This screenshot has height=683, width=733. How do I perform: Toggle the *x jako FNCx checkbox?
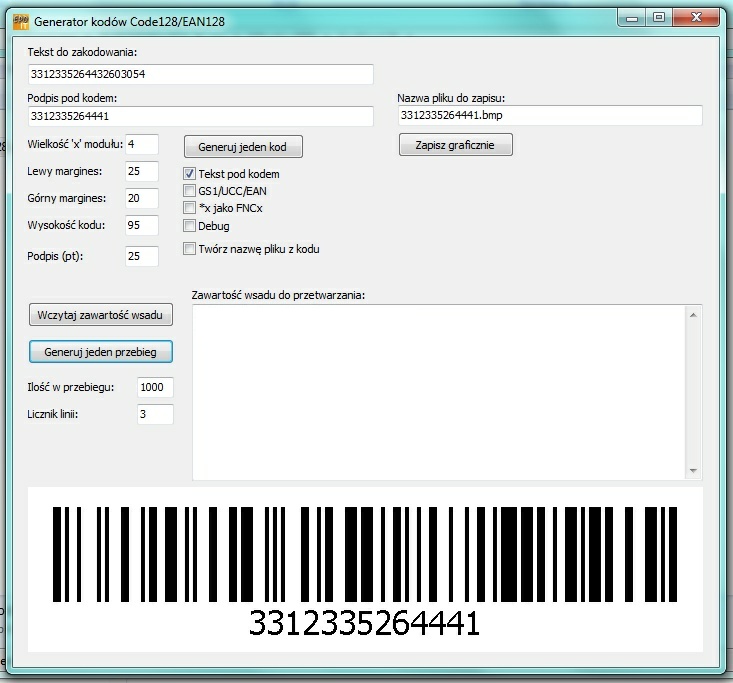[x=190, y=208]
